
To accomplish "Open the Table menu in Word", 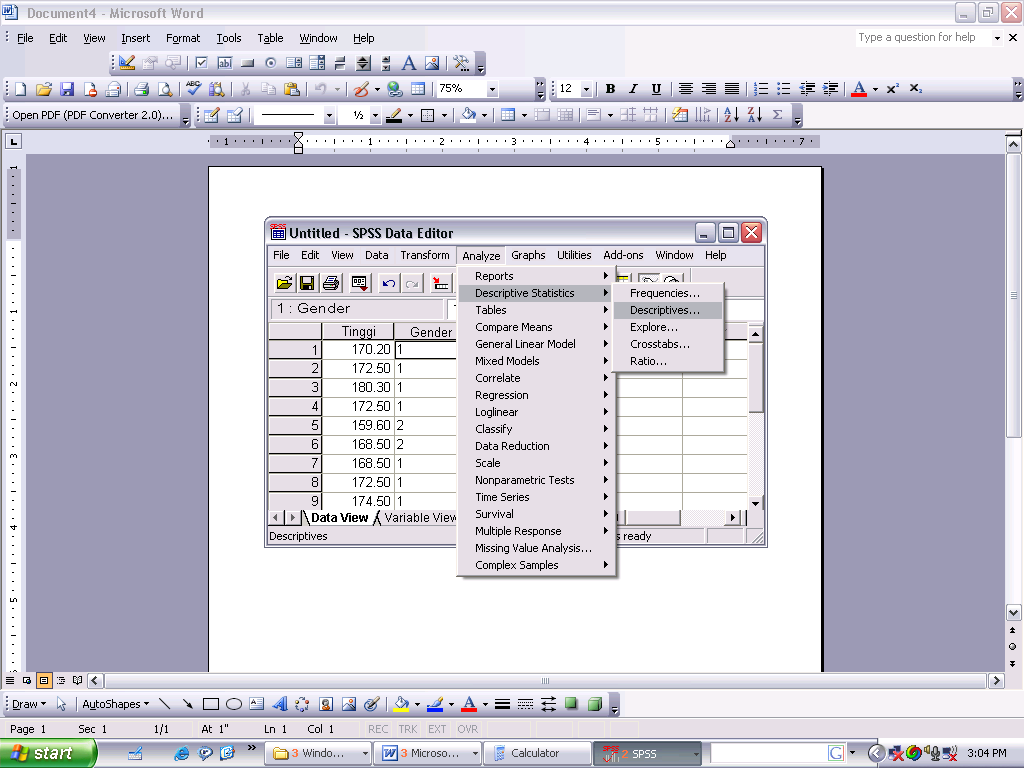I will click(270, 38).
